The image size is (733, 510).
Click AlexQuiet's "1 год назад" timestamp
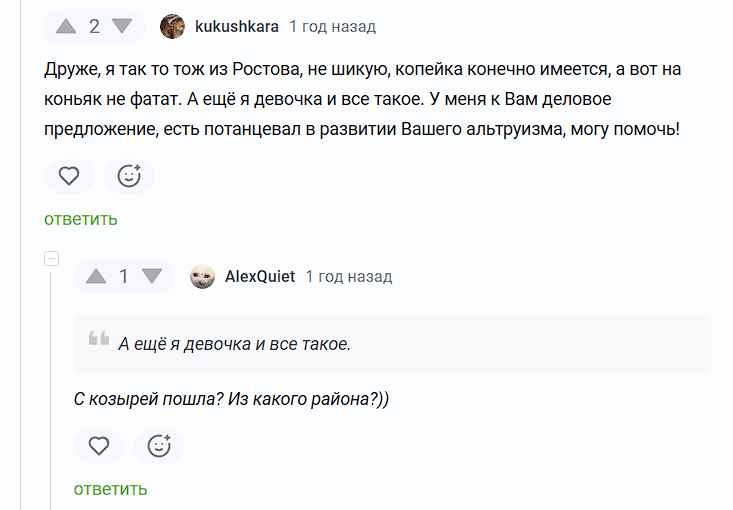[349, 277]
